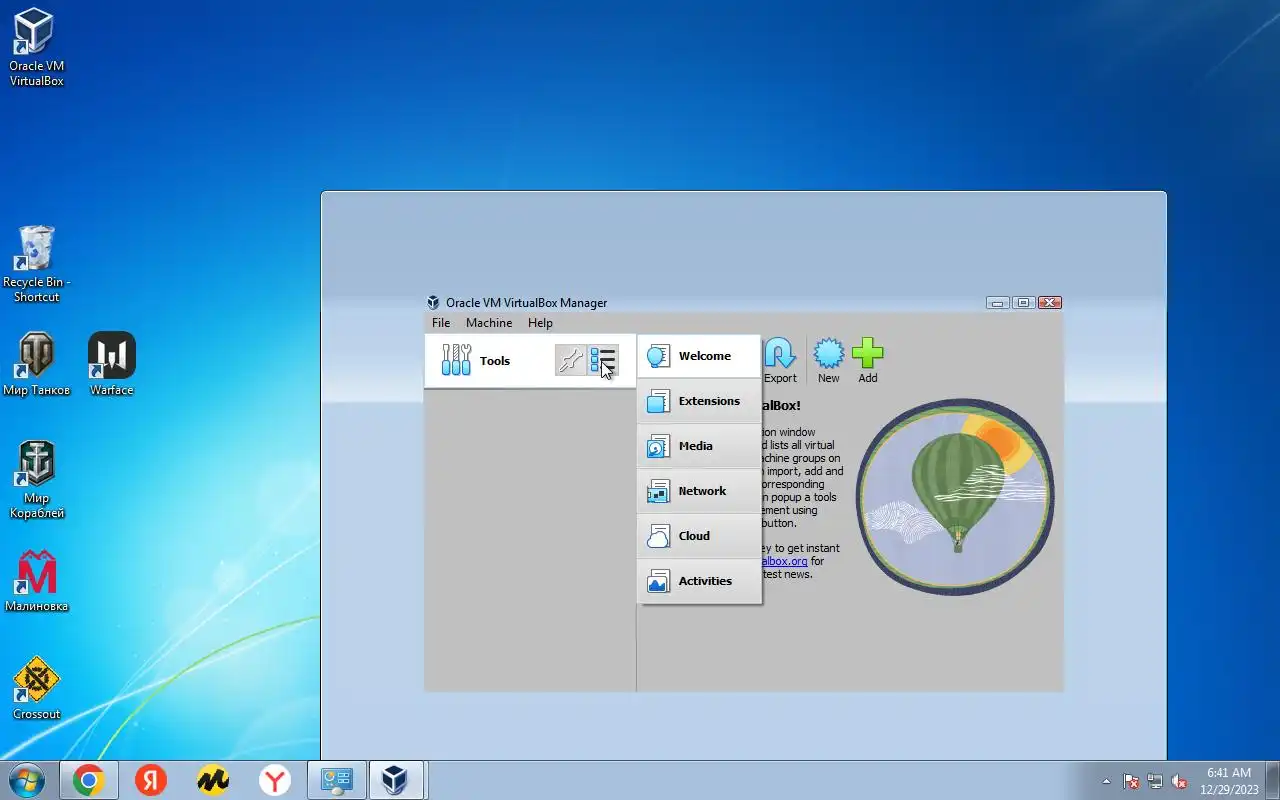Select Oracle VM VirtualBox desktop shortcut

36,47
